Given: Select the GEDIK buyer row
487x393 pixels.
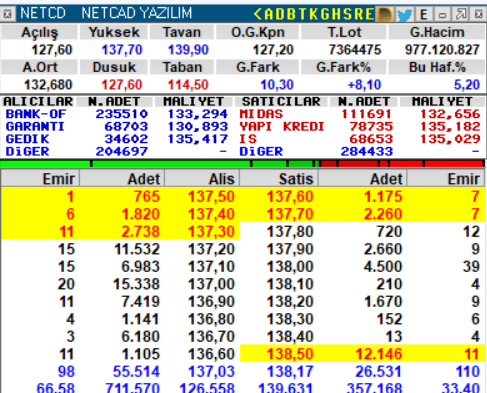Looking at the screenshot, I should (x=117, y=139).
